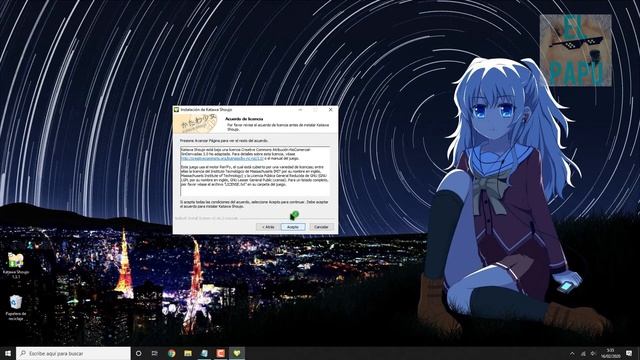Click the orange app taskbar icon
Viewport: 640px width, 360px height.
[220, 353]
